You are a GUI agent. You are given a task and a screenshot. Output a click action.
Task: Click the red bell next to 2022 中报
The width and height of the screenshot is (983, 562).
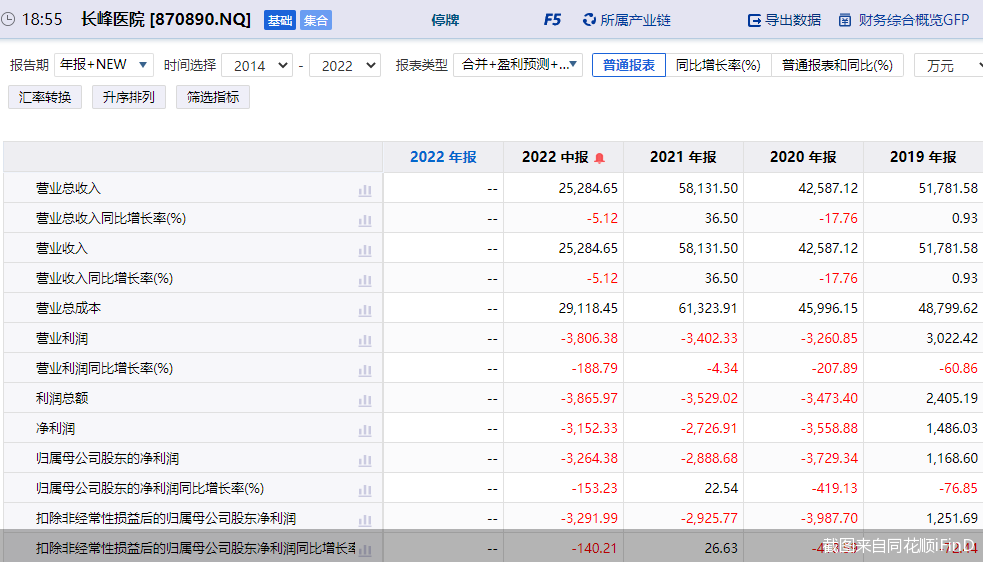point(600,158)
